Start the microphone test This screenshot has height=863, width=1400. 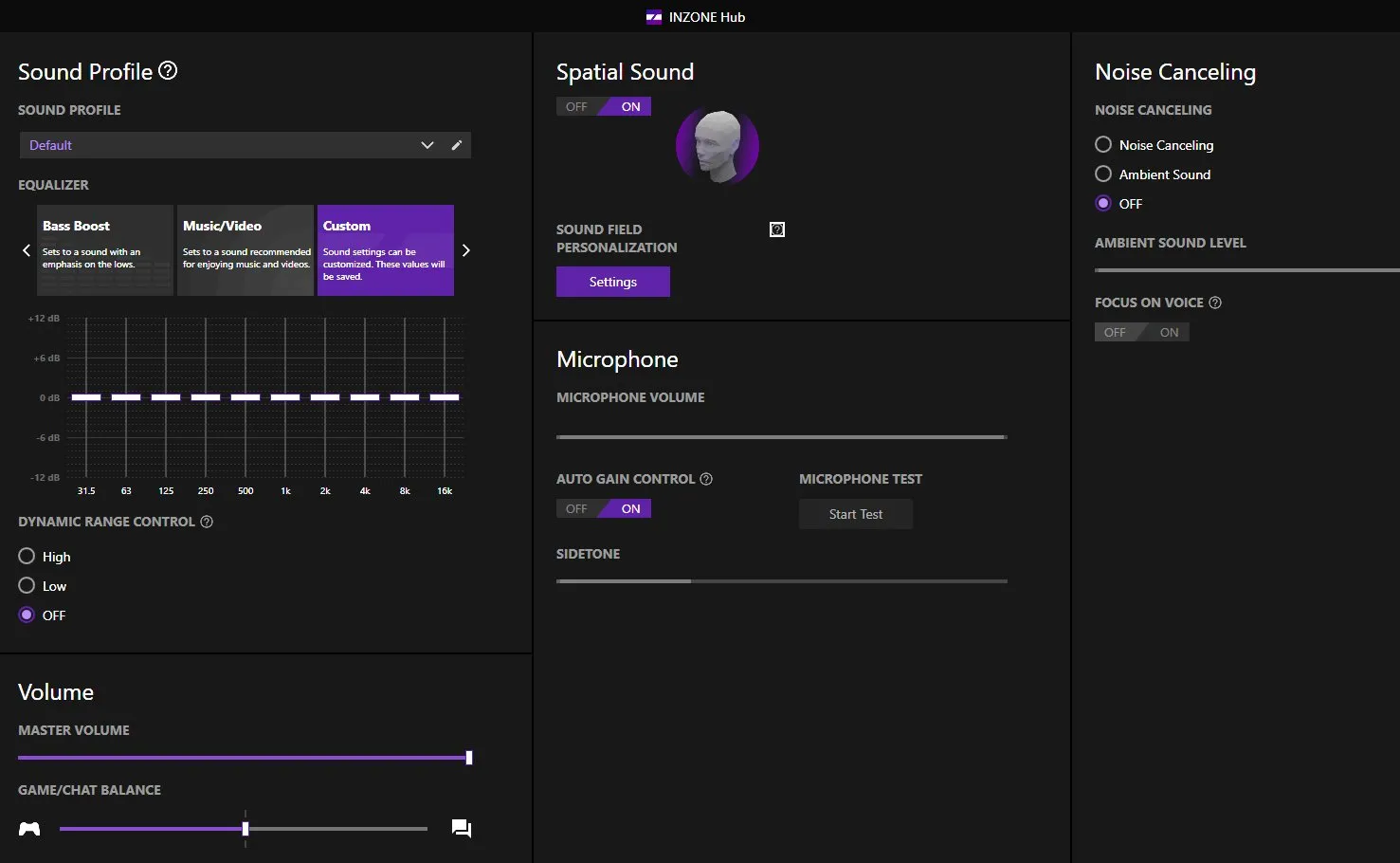pos(855,513)
